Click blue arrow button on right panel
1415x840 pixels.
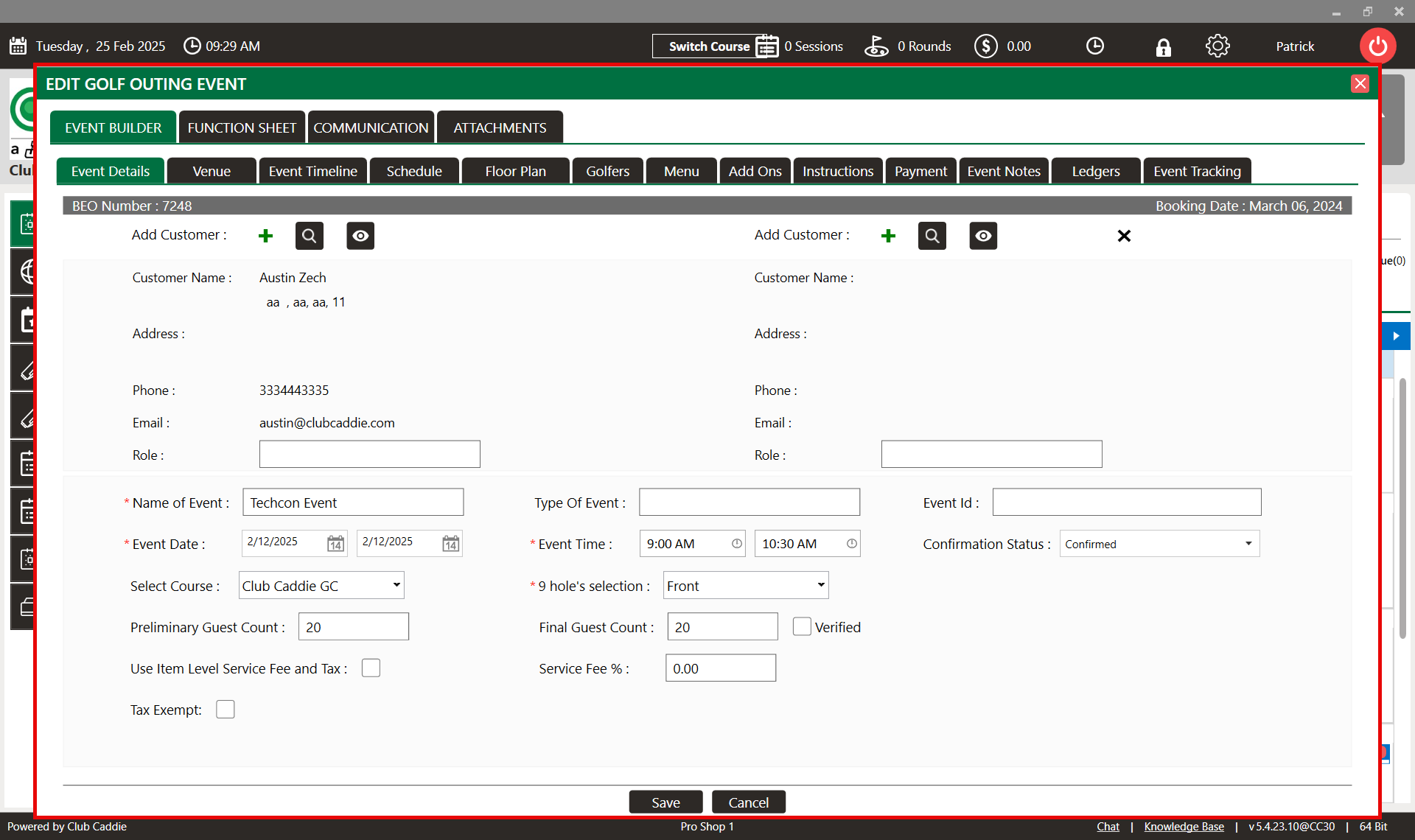tap(1395, 336)
